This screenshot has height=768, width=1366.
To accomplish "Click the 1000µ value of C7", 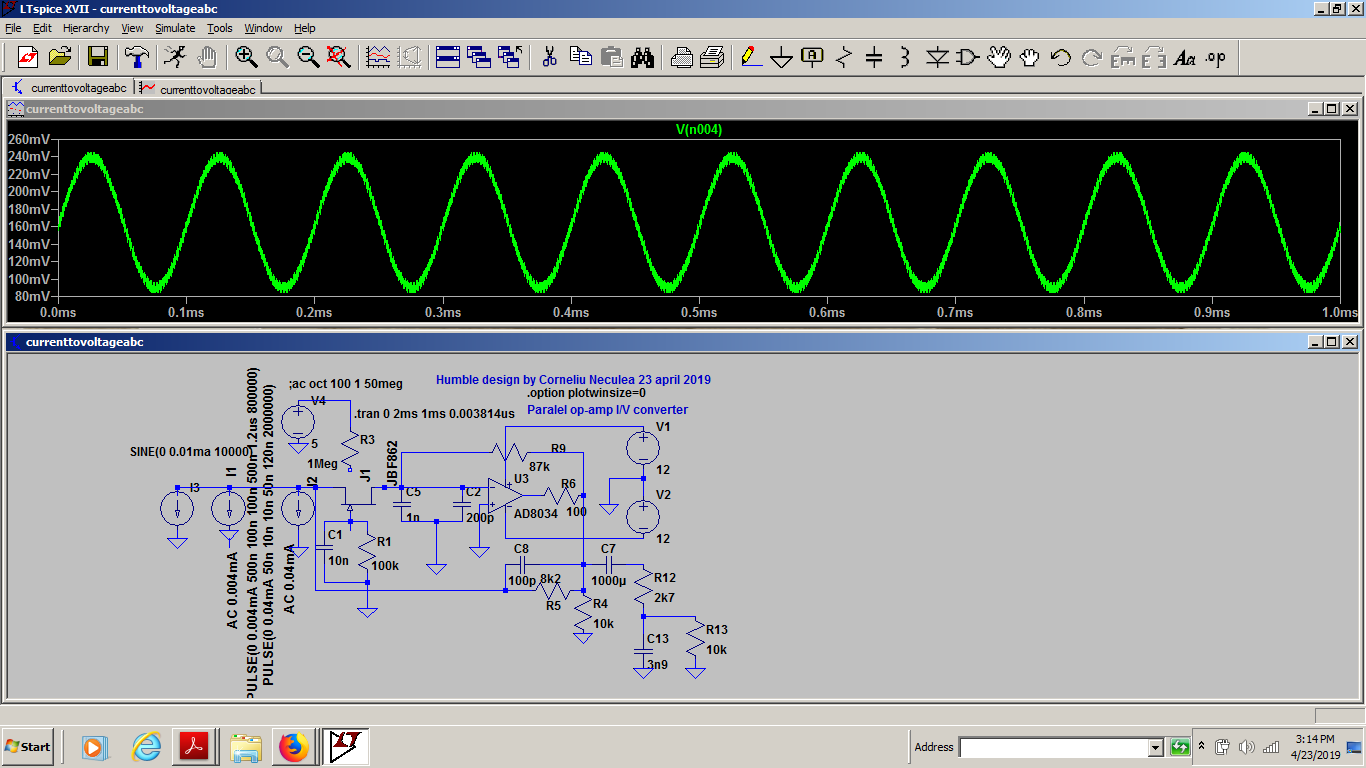I will (608, 581).
